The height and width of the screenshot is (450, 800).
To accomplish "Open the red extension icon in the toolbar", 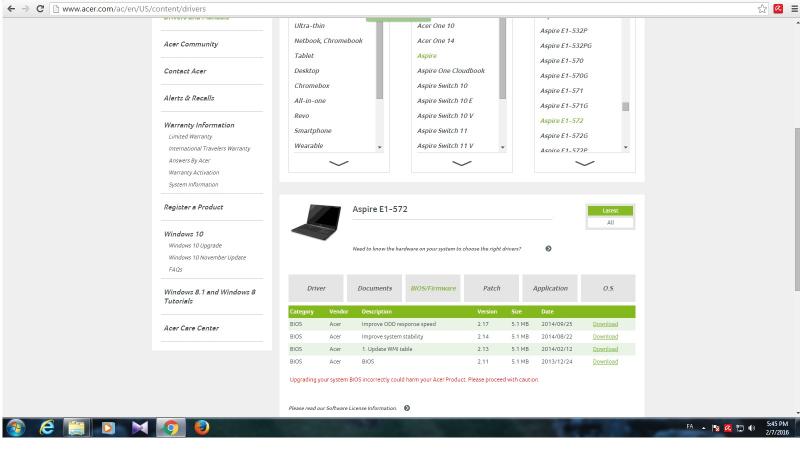I will [778, 9].
